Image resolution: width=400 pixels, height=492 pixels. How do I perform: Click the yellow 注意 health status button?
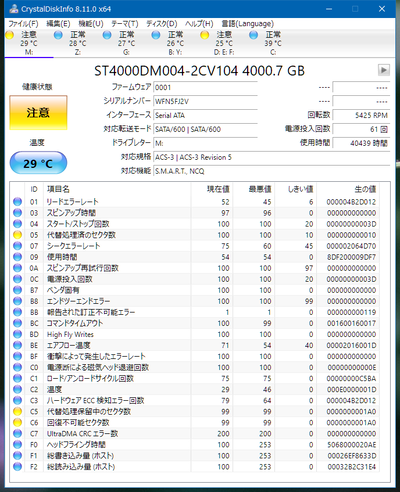pos(38,113)
